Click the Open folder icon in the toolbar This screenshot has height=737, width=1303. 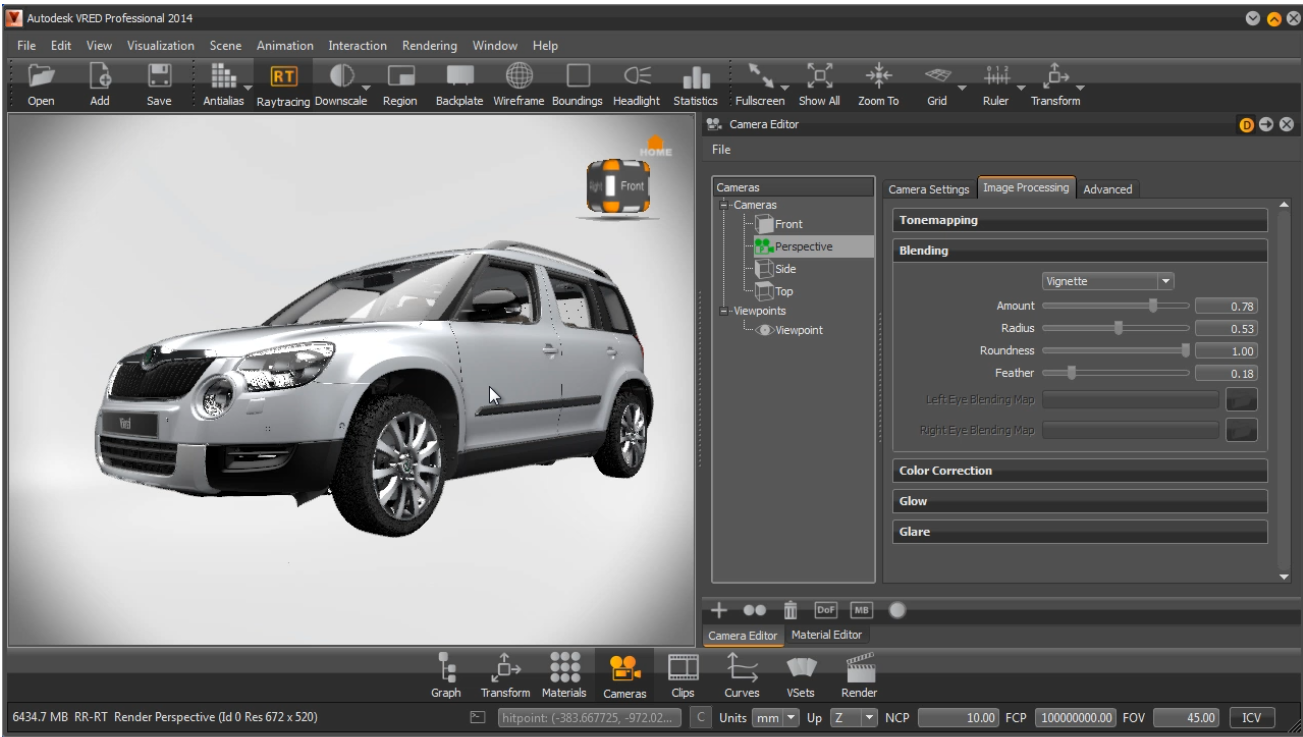pyautogui.click(x=41, y=77)
